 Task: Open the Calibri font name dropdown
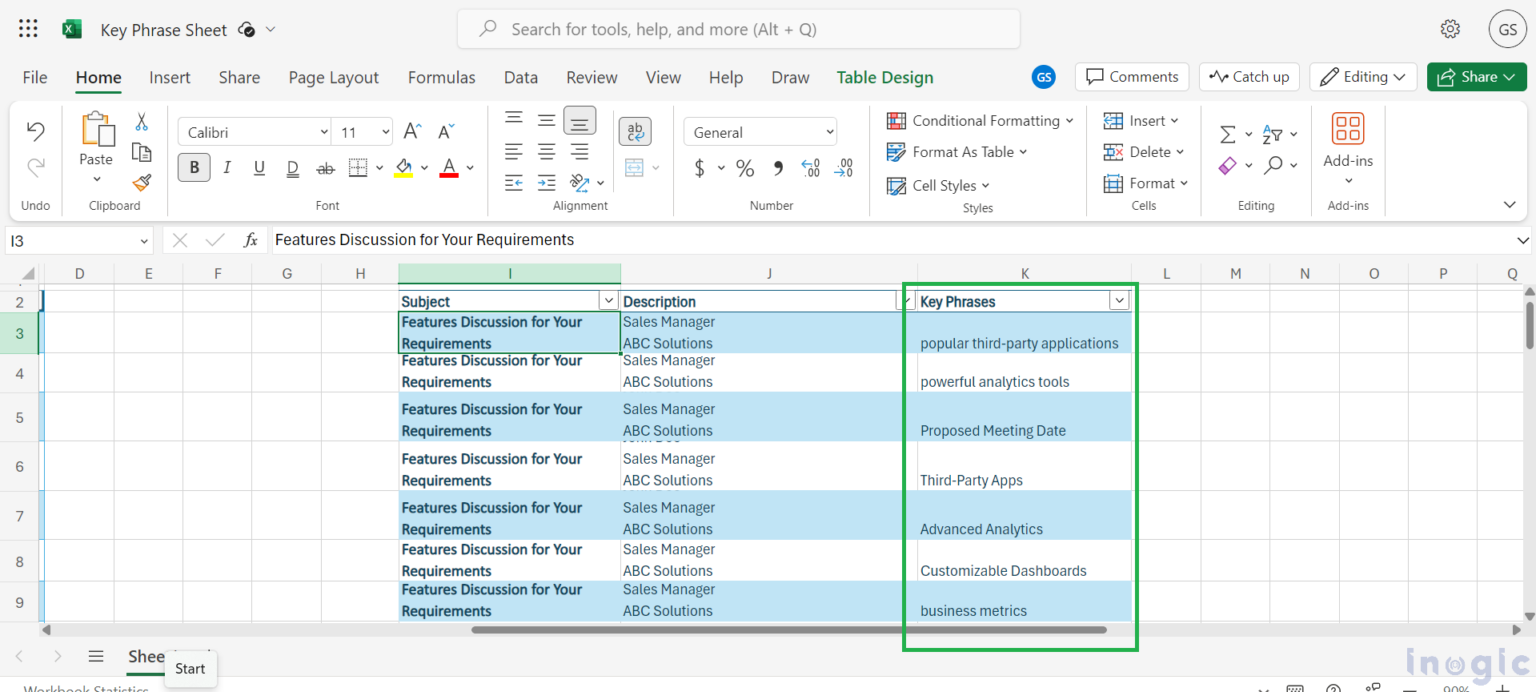coord(255,132)
